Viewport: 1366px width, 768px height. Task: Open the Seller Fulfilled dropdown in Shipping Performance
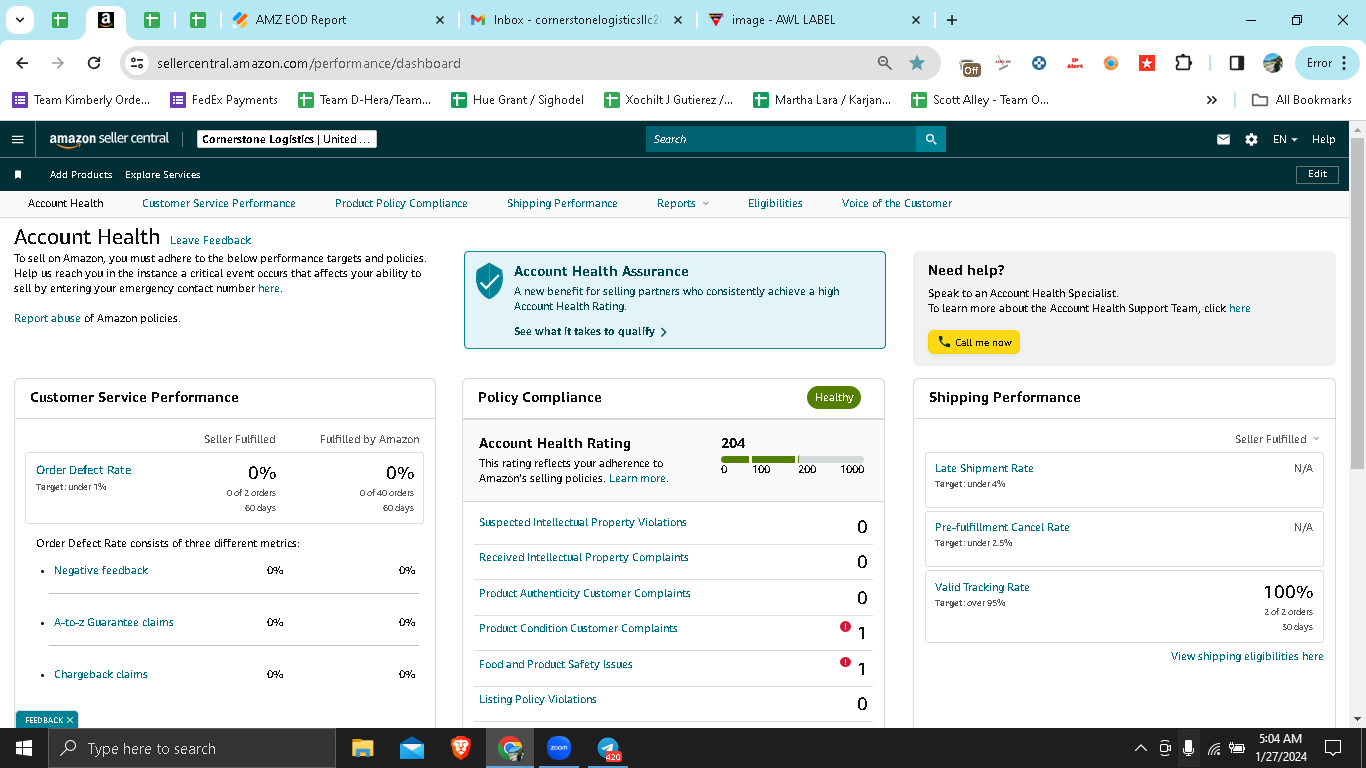pos(1277,439)
